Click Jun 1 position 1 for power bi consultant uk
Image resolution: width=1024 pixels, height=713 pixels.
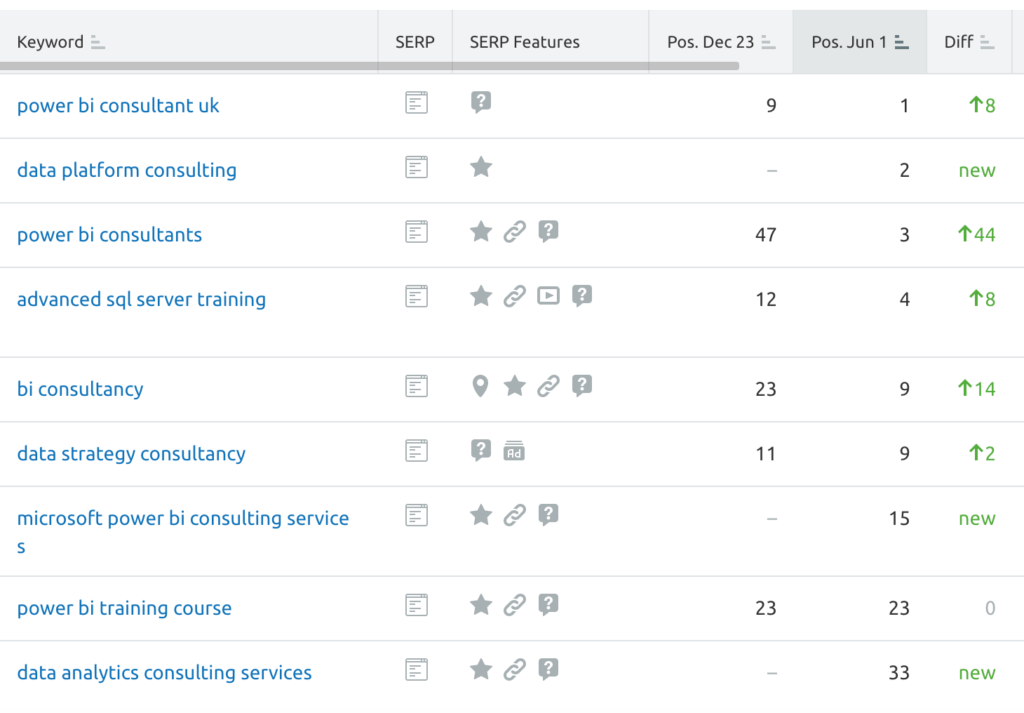904,105
